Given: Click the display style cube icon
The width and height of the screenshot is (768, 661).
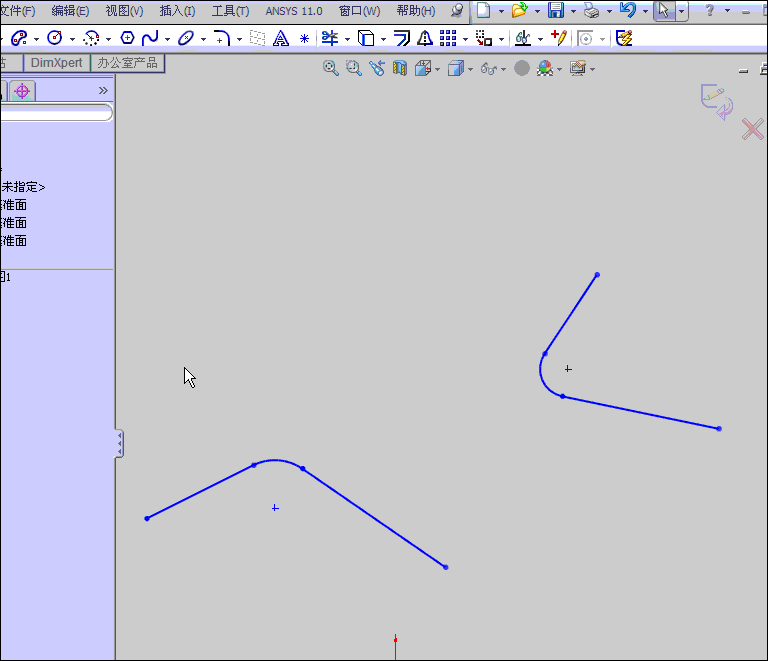Looking at the screenshot, I should (x=456, y=68).
